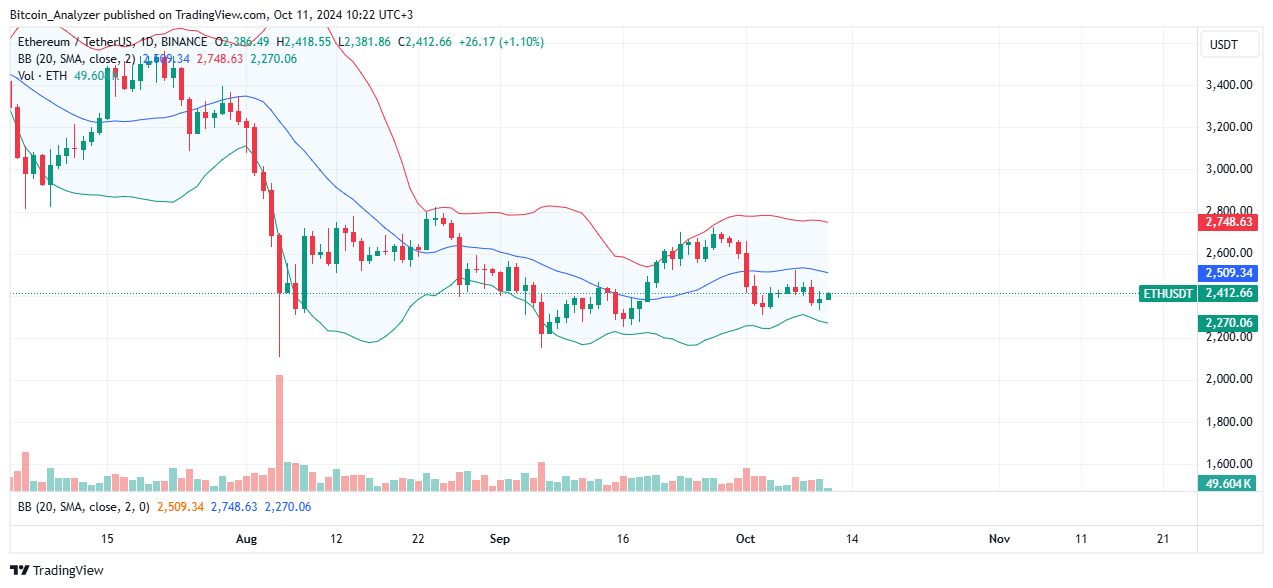Viewport: 1273px width, 588px height.
Task: Select the Sep label on the time axis
Action: (500, 539)
